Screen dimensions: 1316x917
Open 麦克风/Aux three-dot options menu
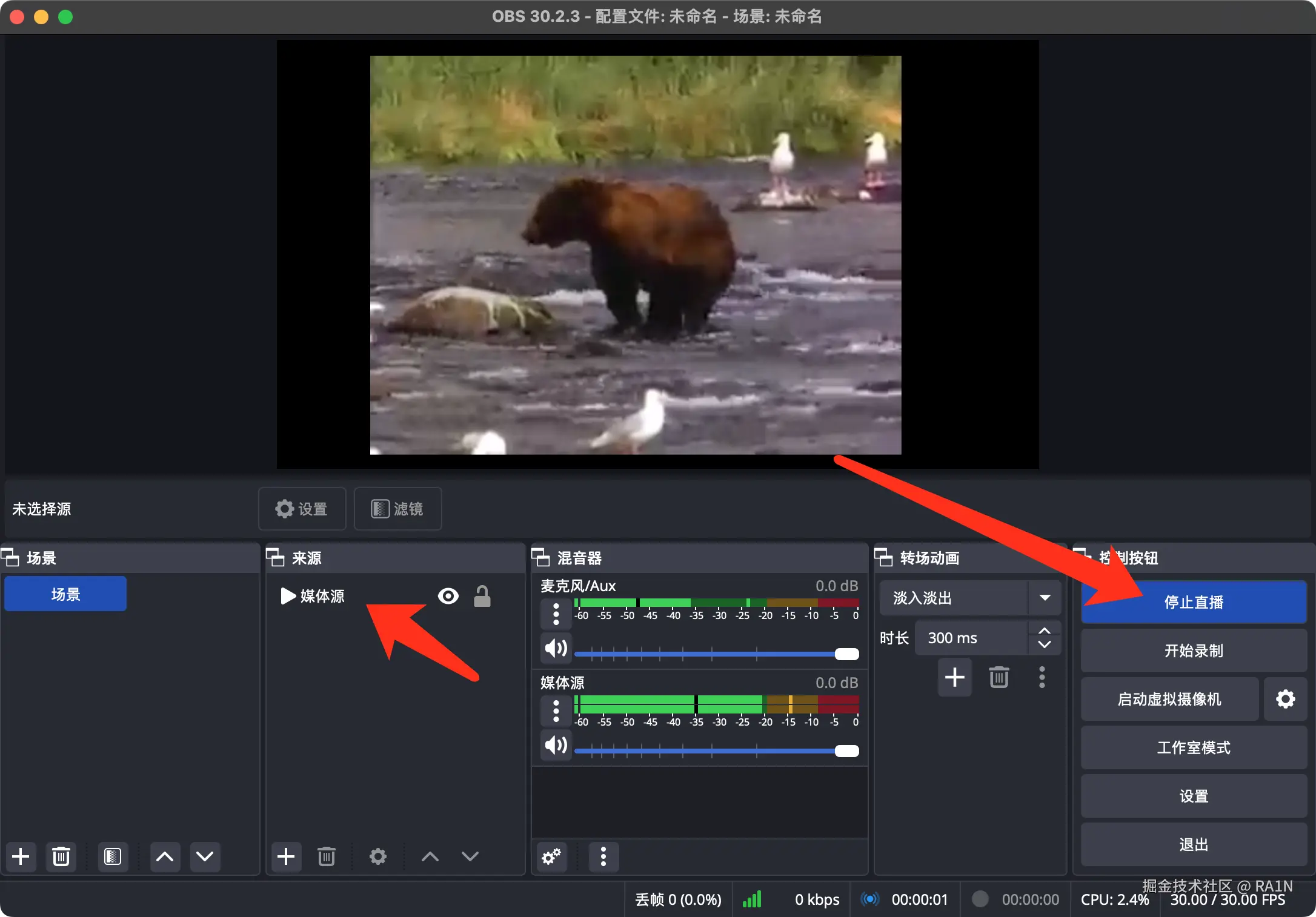556,614
